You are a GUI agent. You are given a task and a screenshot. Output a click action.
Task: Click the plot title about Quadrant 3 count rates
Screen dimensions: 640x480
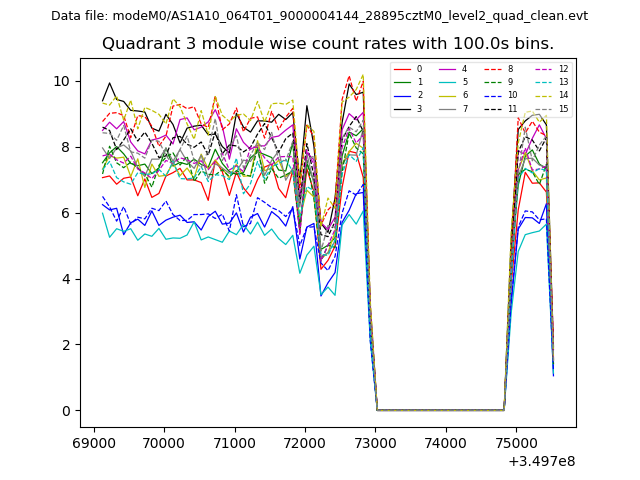[328, 44]
